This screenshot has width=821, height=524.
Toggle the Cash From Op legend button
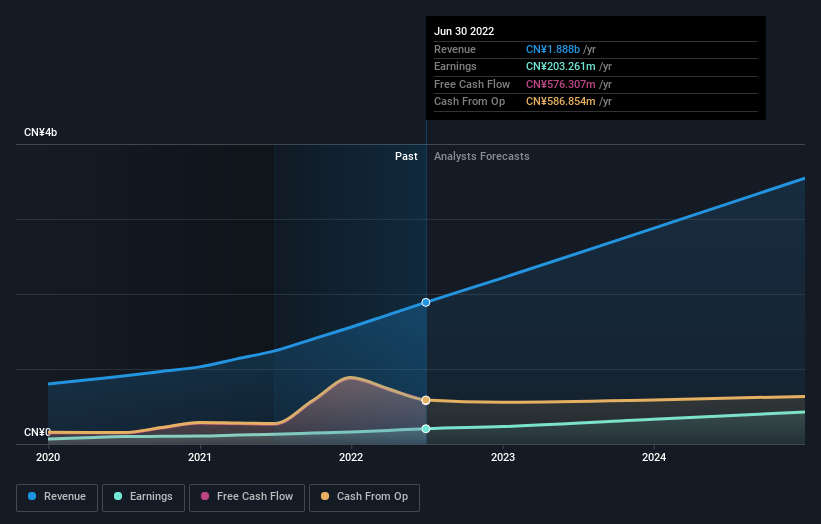click(364, 497)
